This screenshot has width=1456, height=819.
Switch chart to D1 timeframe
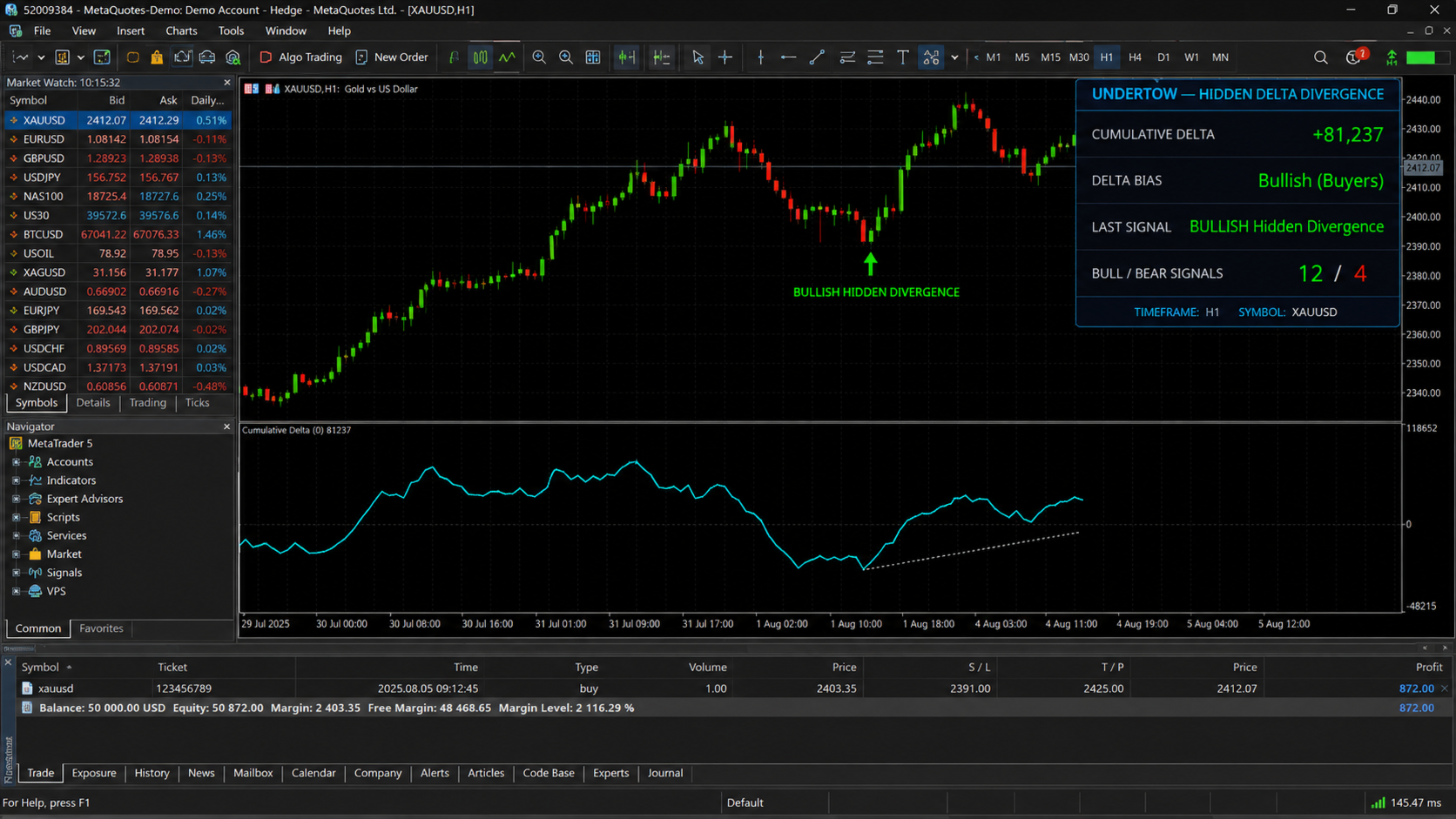pos(1163,57)
